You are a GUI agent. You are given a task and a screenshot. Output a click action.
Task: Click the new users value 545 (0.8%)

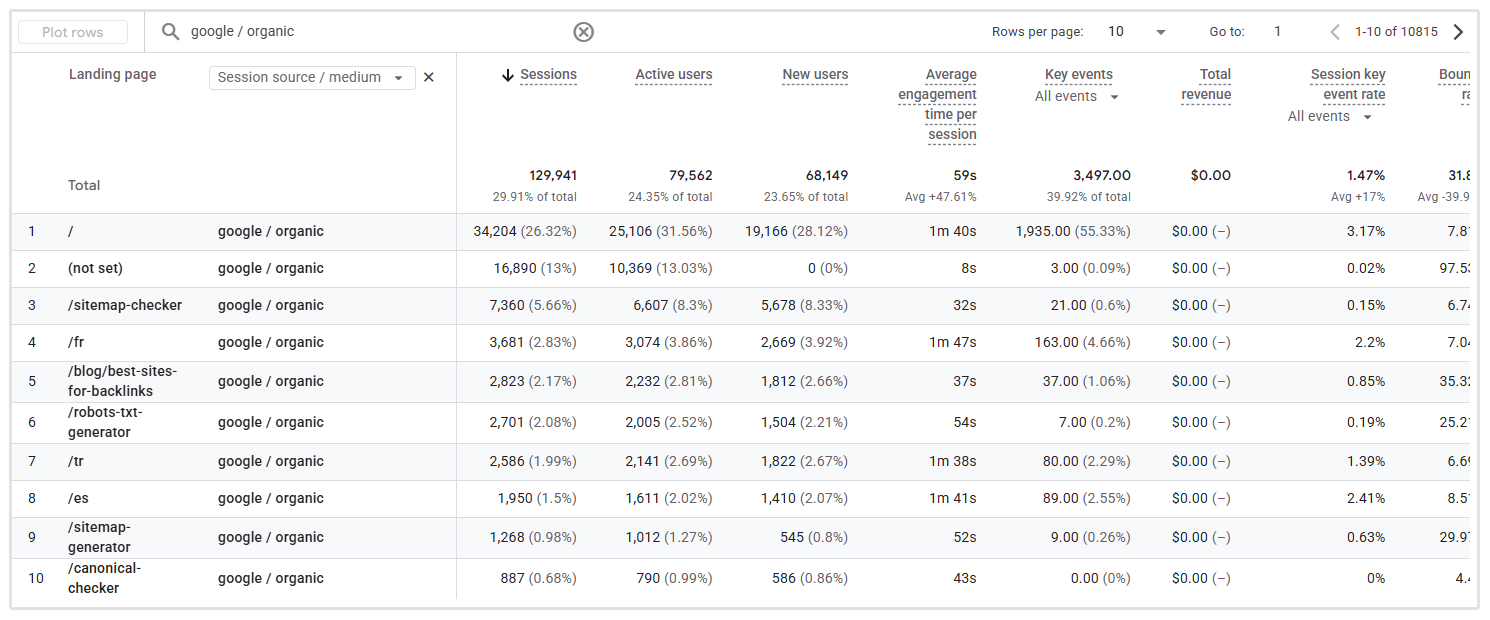814,537
